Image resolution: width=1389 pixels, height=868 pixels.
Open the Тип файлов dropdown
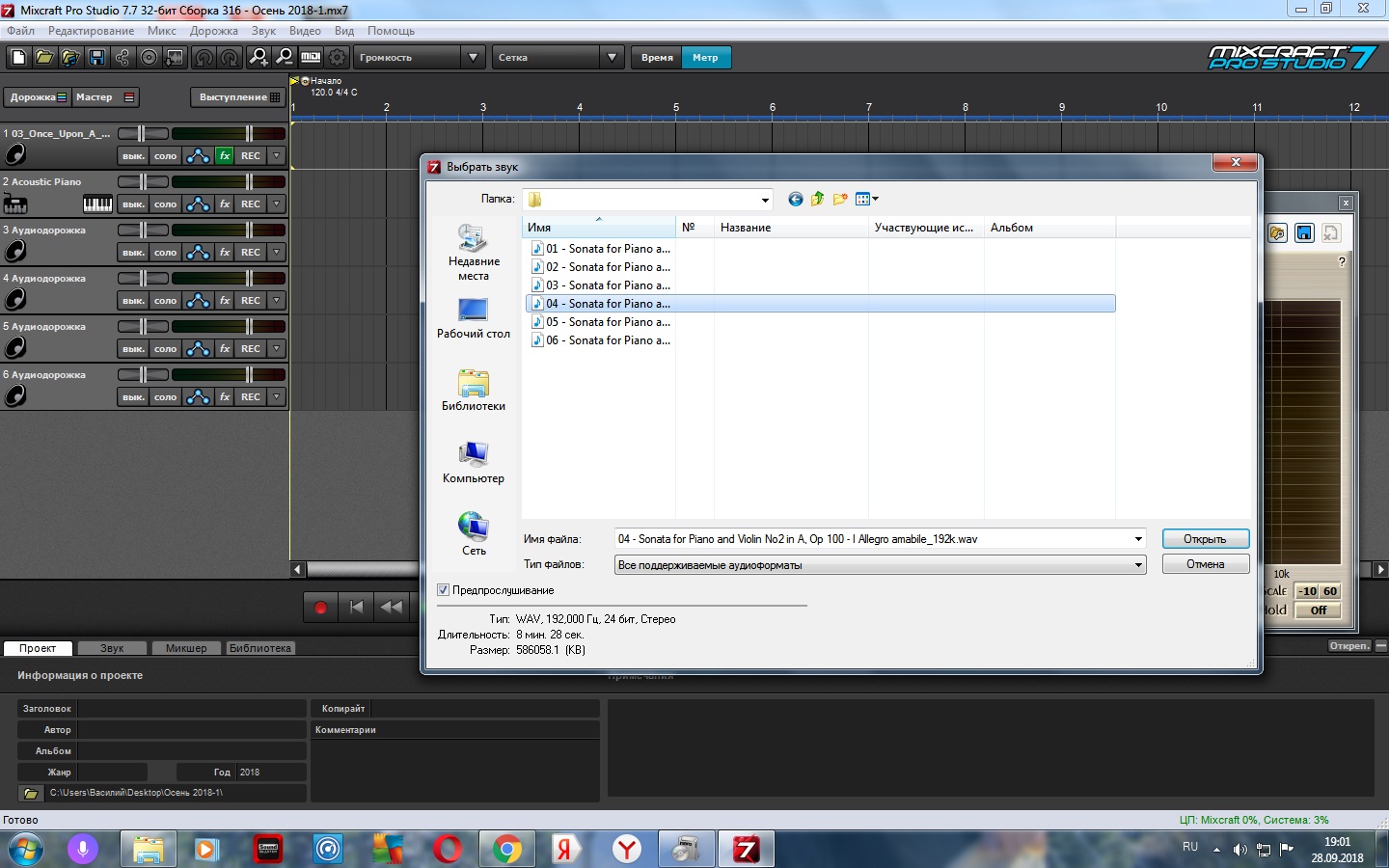[x=1138, y=565]
